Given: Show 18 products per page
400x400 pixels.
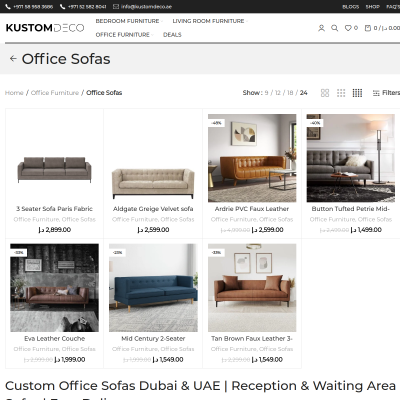Looking at the screenshot, I should 290,93.
